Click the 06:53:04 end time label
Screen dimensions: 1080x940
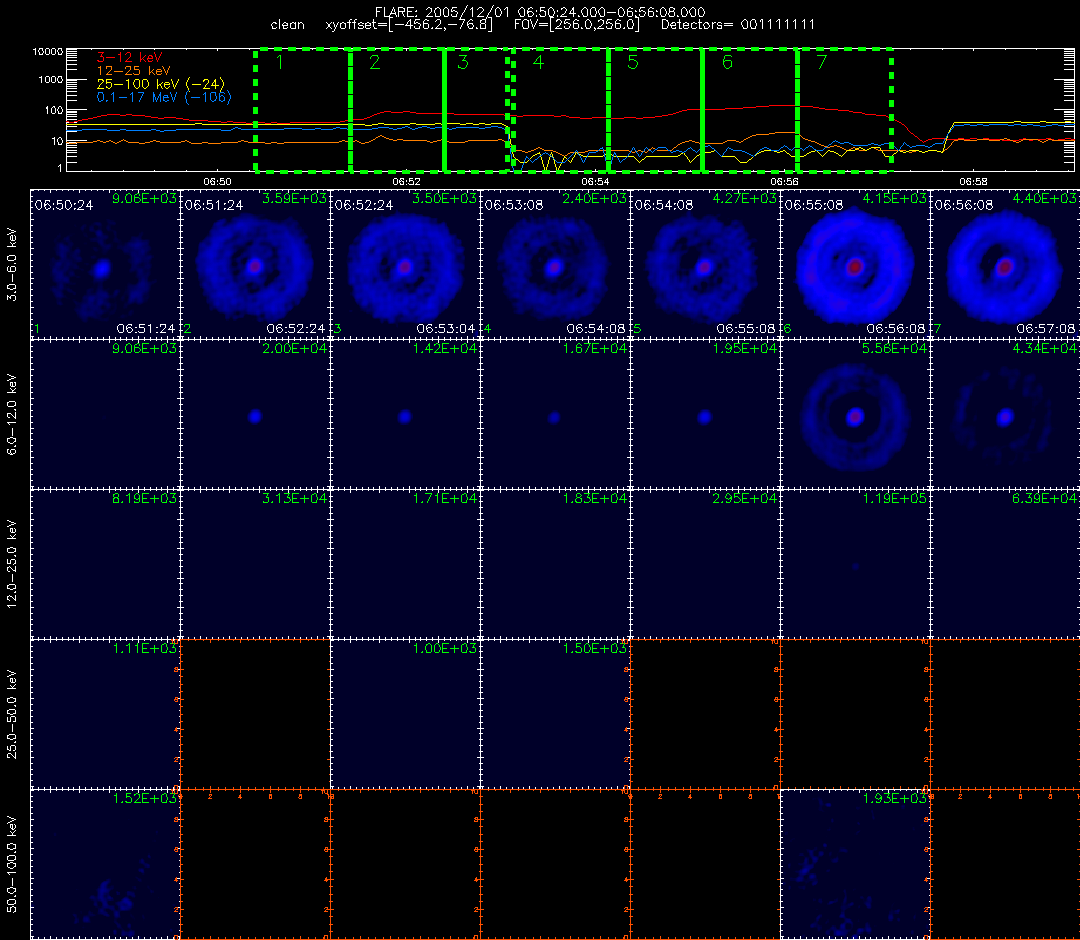(446, 329)
